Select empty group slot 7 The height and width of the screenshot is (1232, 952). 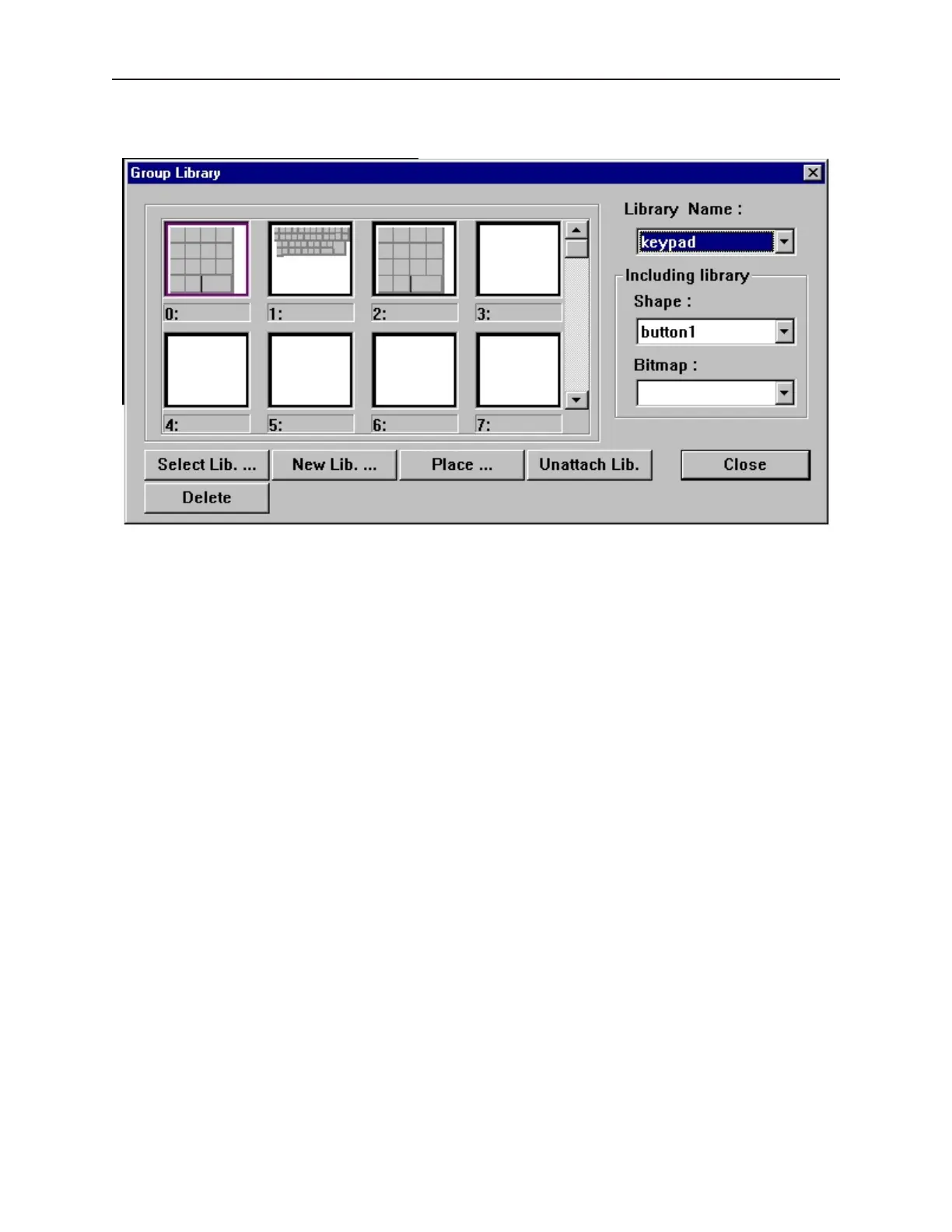point(518,370)
